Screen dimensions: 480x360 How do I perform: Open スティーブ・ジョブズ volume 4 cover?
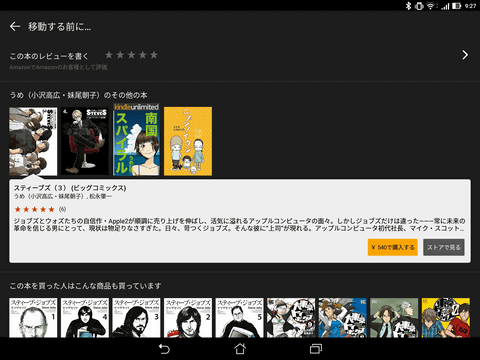85,318
